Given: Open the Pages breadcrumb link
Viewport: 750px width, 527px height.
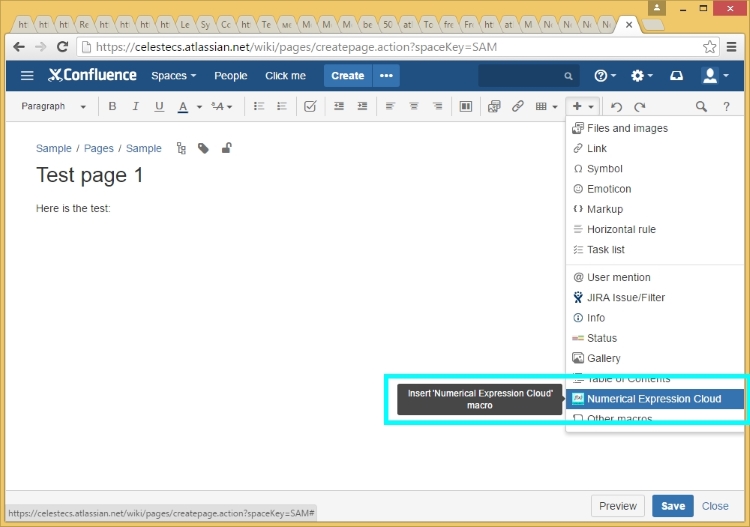Looking at the screenshot, I should [99, 148].
